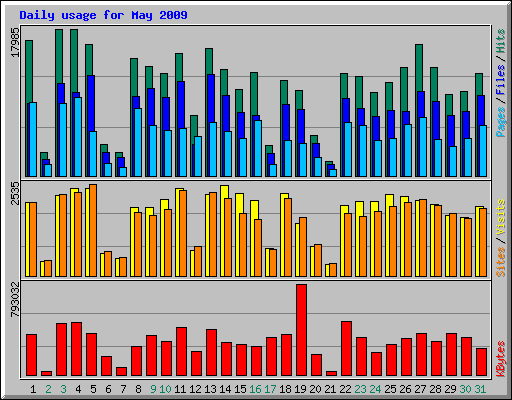This screenshot has height=400, width=512.
Task: Select day 3 on the x-axis
Action: (x=63, y=389)
